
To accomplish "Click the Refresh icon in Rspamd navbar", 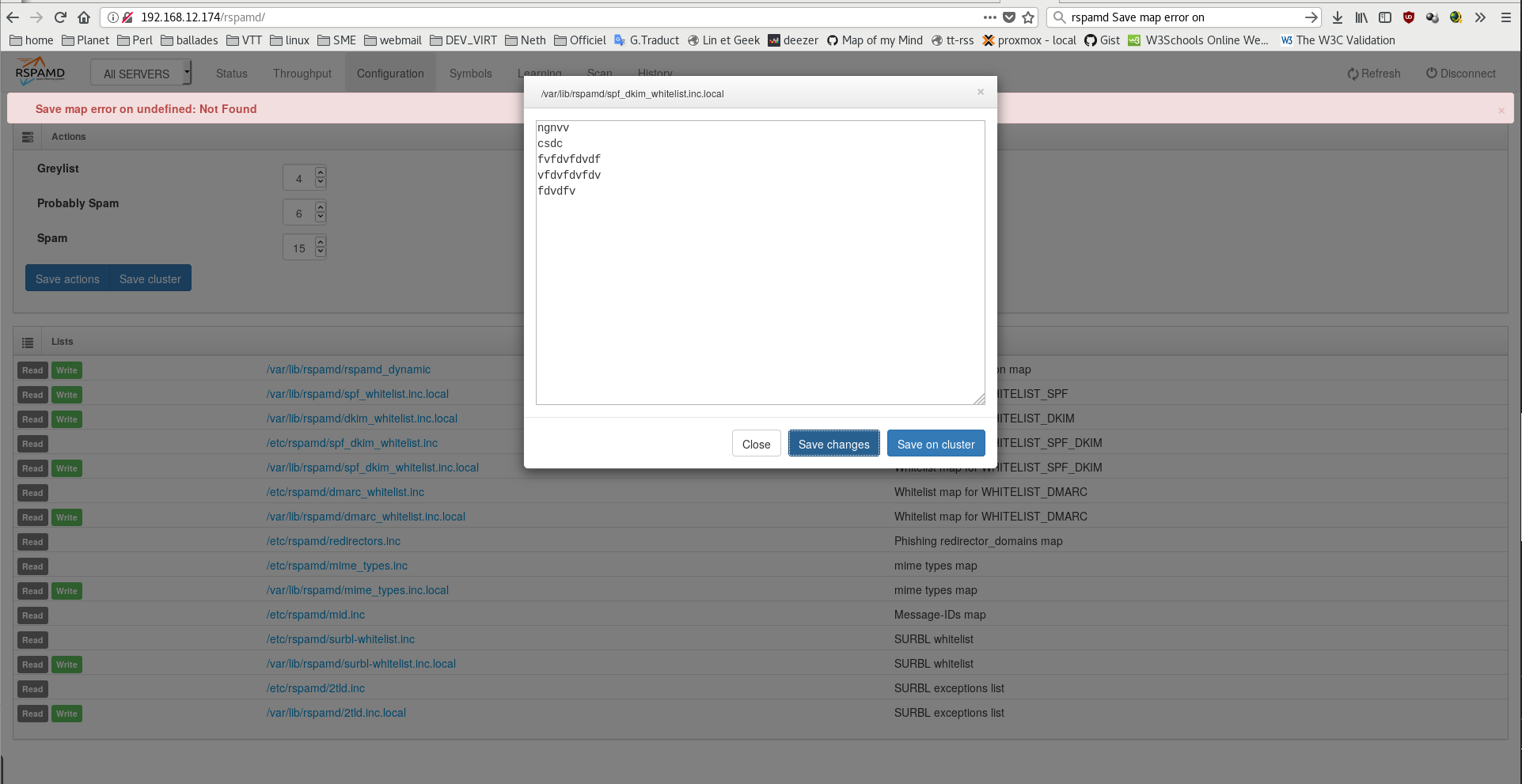I will 1353,74.
